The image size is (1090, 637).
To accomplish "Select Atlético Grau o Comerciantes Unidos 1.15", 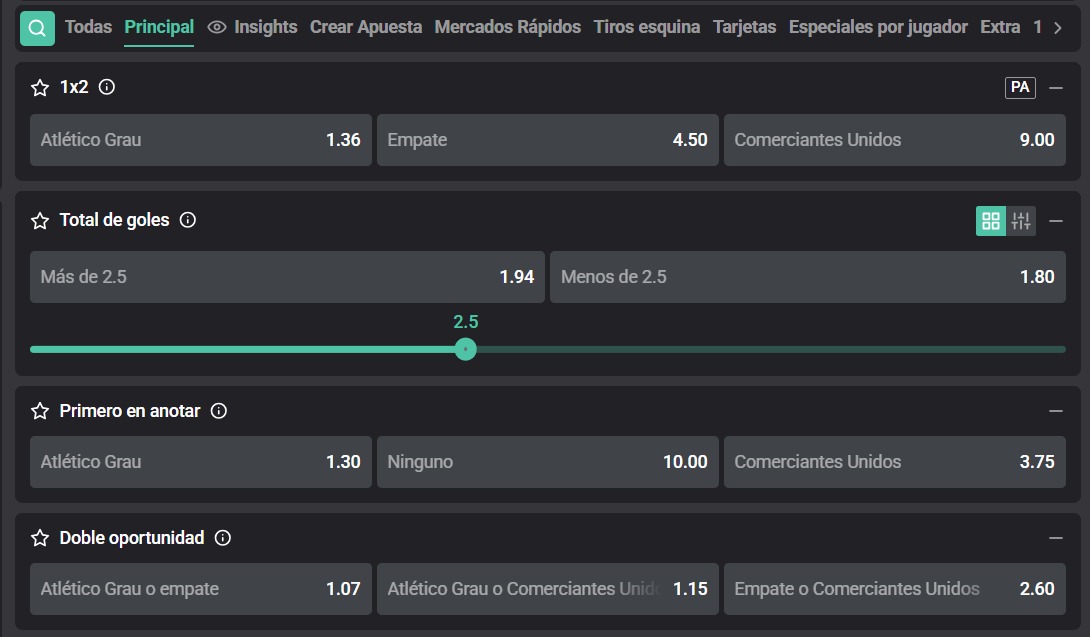I will 548,589.
